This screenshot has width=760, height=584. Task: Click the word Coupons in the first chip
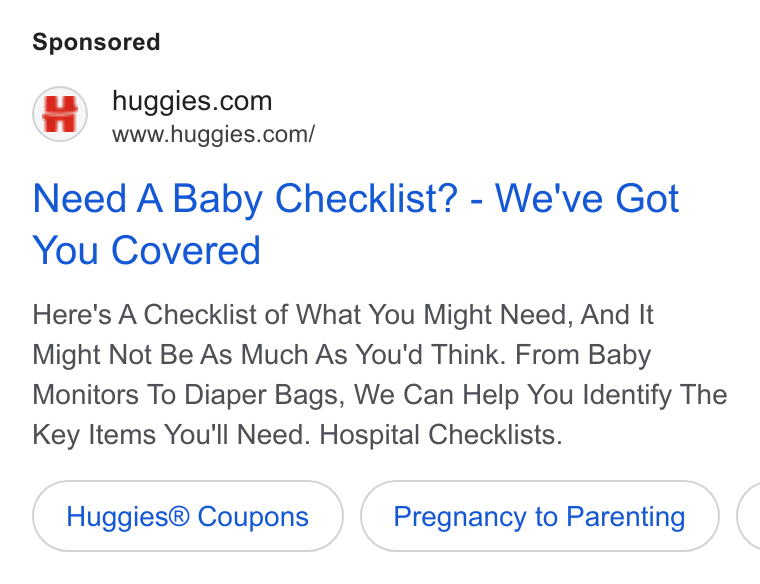tap(253, 516)
